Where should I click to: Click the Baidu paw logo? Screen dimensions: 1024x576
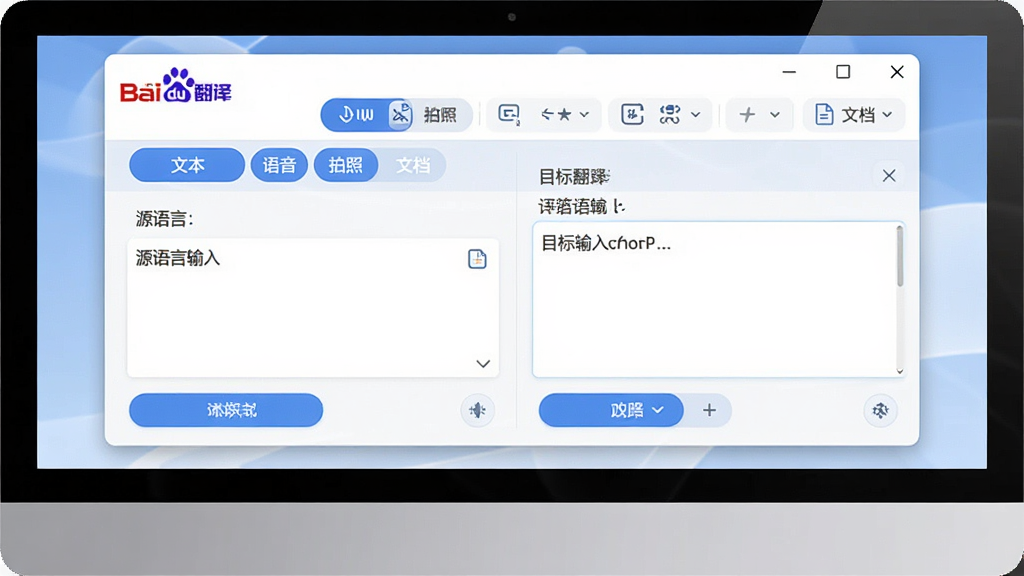(176, 86)
